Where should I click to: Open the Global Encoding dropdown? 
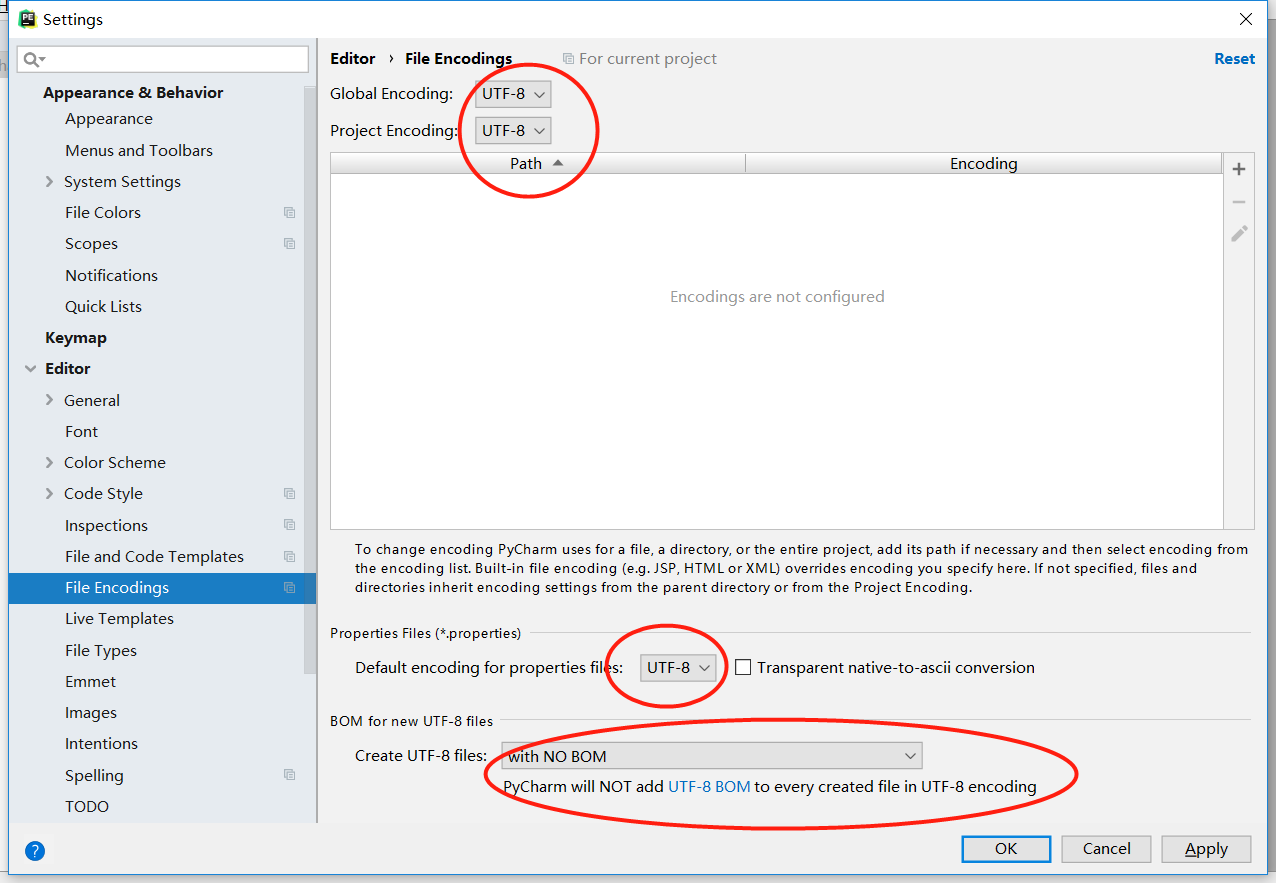tap(513, 94)
